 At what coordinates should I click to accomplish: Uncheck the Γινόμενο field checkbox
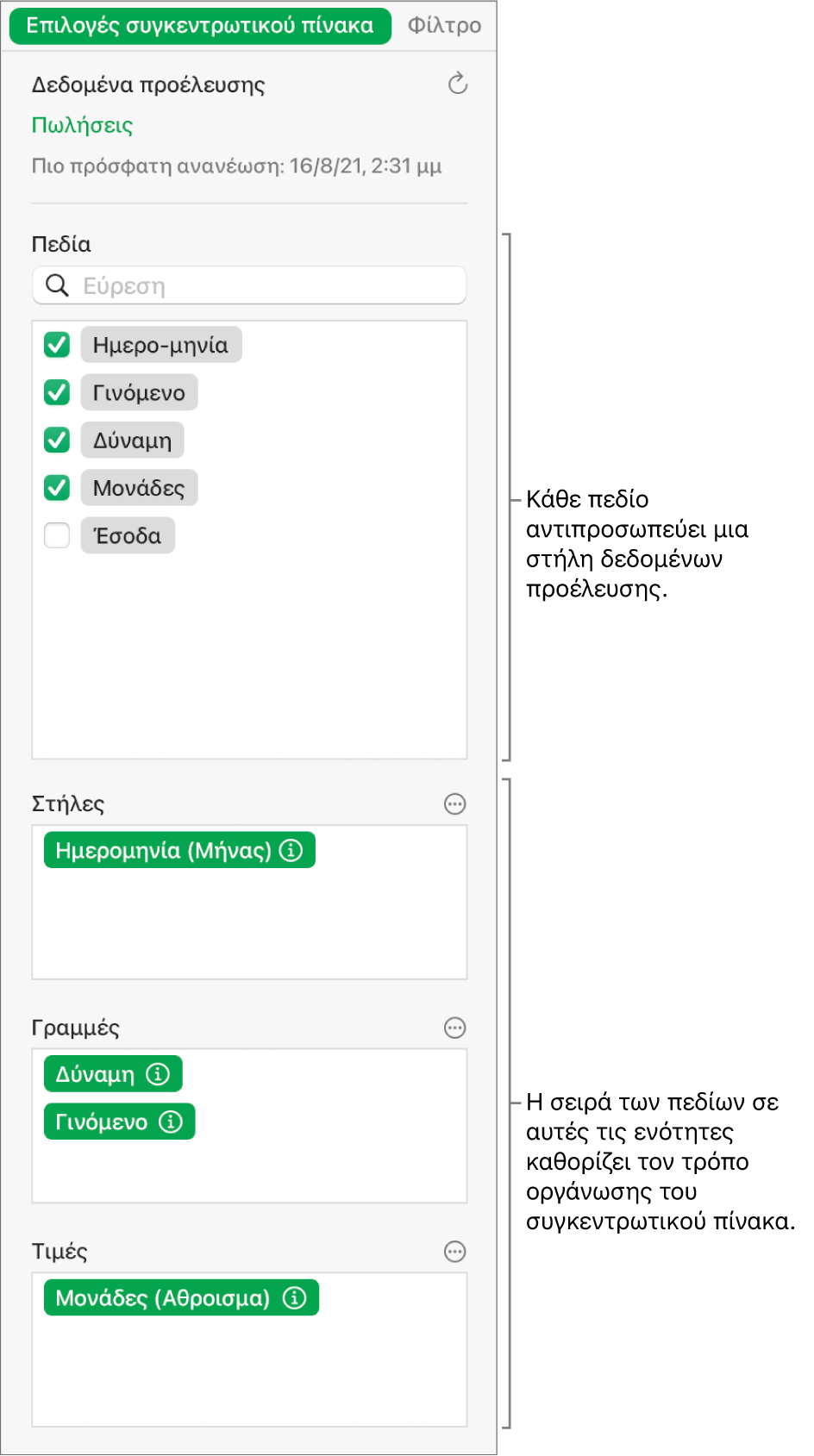click(x=57, y=393)
